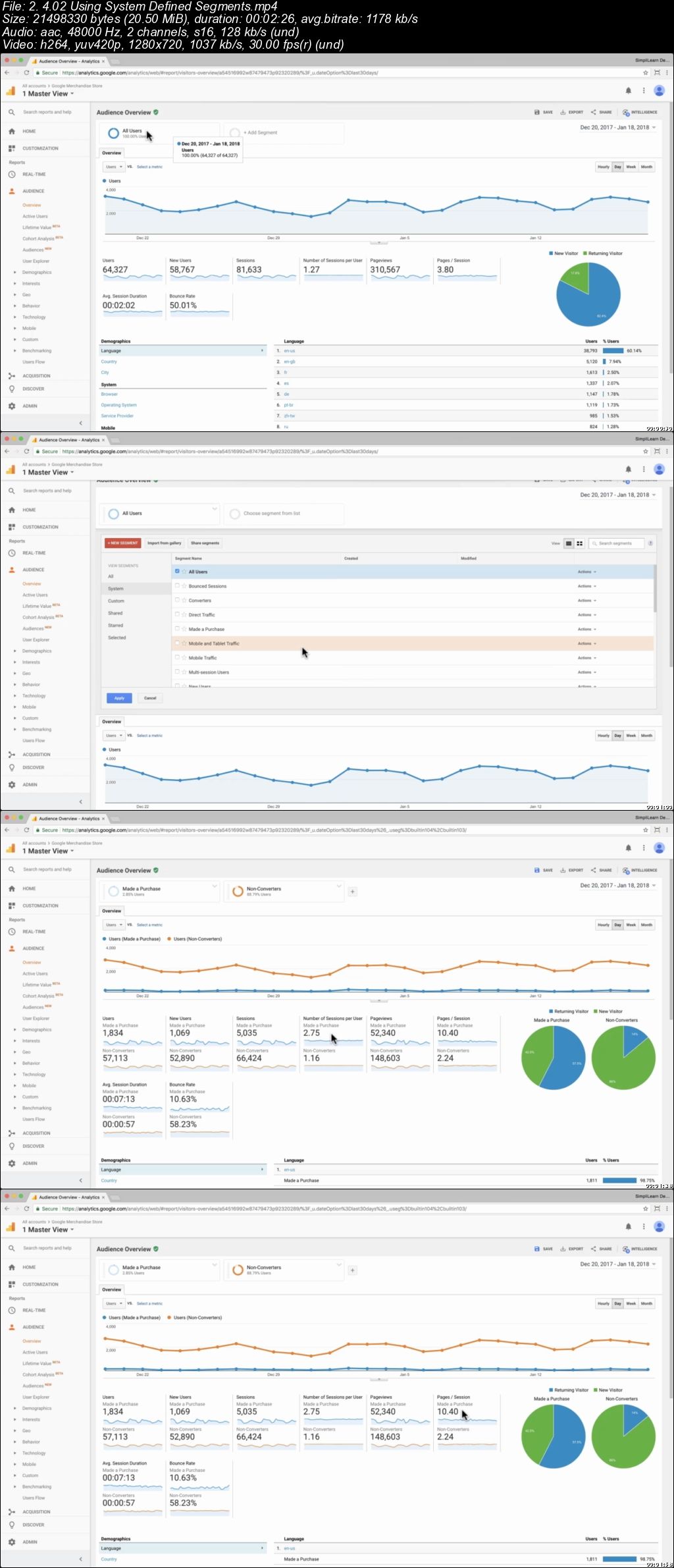Image resolution: width=674 pixels, height=1568 pixels.
Task: Click Real-Time clock icon in top frame
Action: pos(12,175)
